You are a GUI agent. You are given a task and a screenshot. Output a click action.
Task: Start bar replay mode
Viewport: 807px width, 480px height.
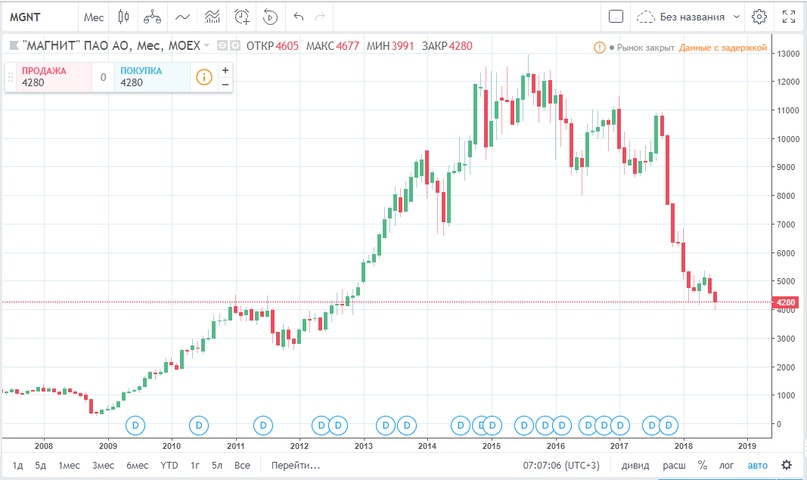point(271,17)
